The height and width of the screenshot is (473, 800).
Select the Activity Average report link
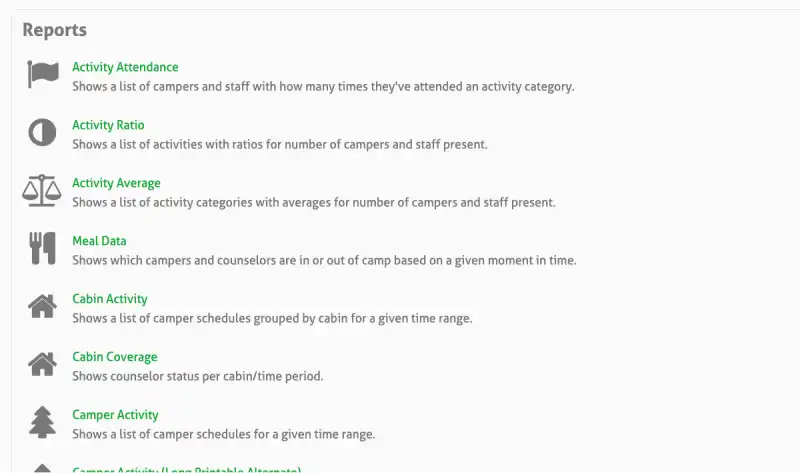tap(116, 184)
